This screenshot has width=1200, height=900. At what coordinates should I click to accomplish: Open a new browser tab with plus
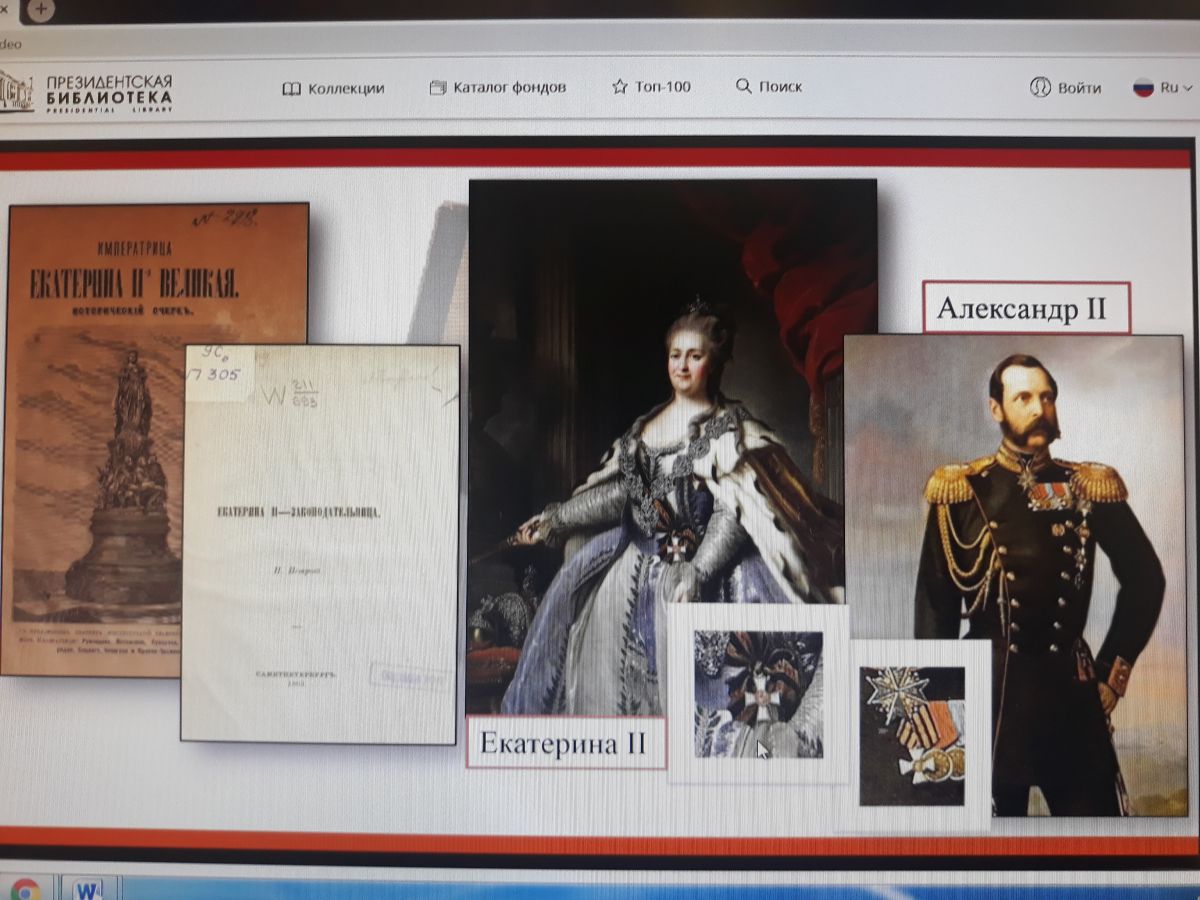[x=40, y=8]
